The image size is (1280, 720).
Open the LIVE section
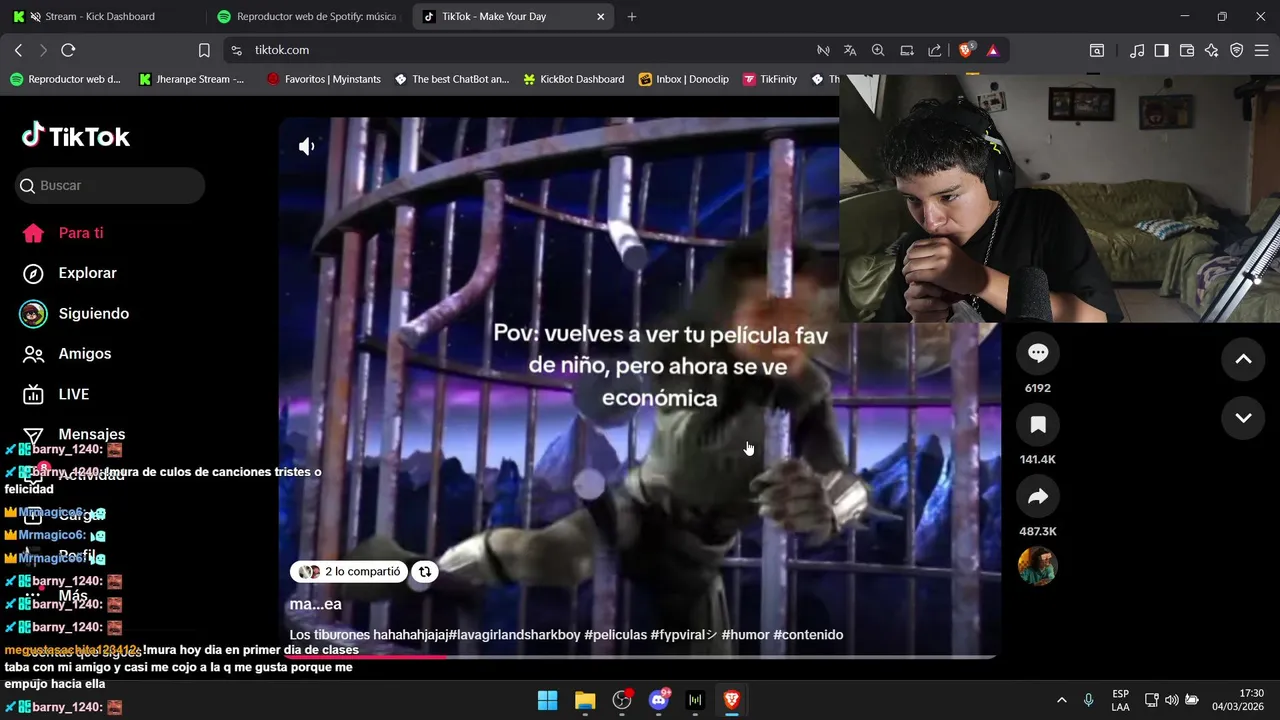[x=56, y=394]
